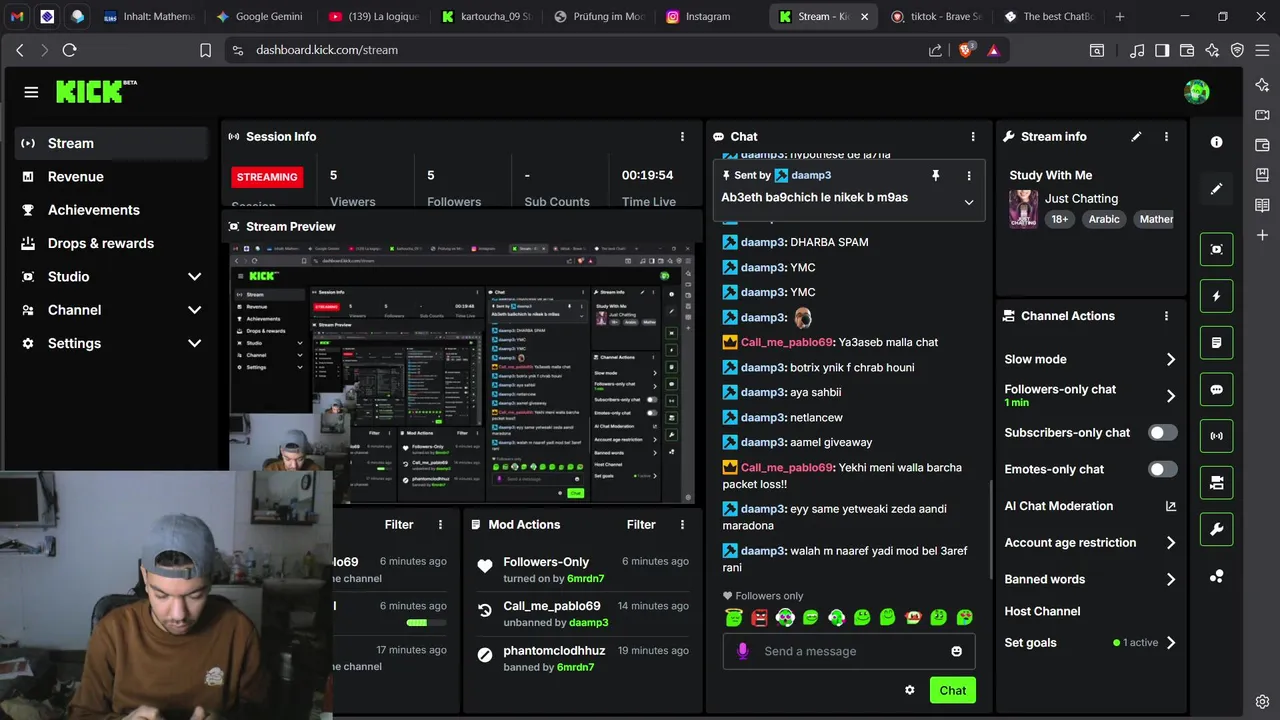Go to Stream in the sidebar
This screenshot has width=1280, height=720.
point(112,143)
